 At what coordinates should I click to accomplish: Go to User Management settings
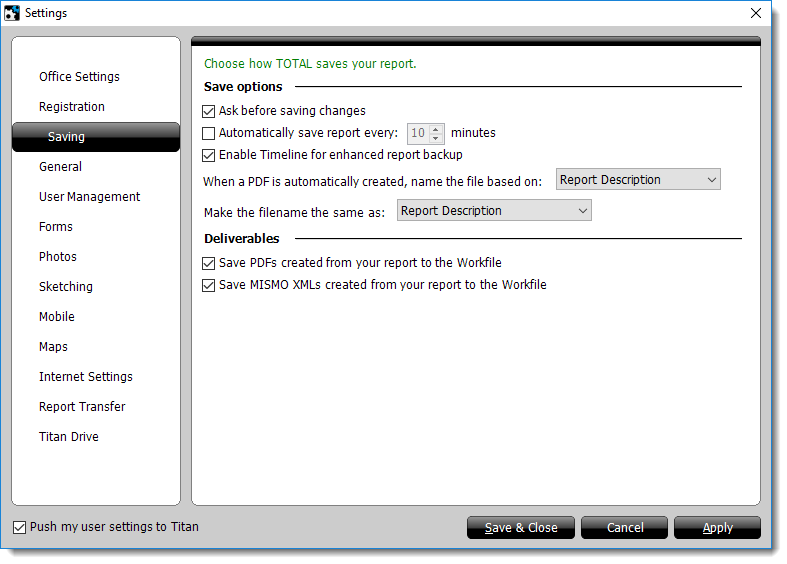89,197
